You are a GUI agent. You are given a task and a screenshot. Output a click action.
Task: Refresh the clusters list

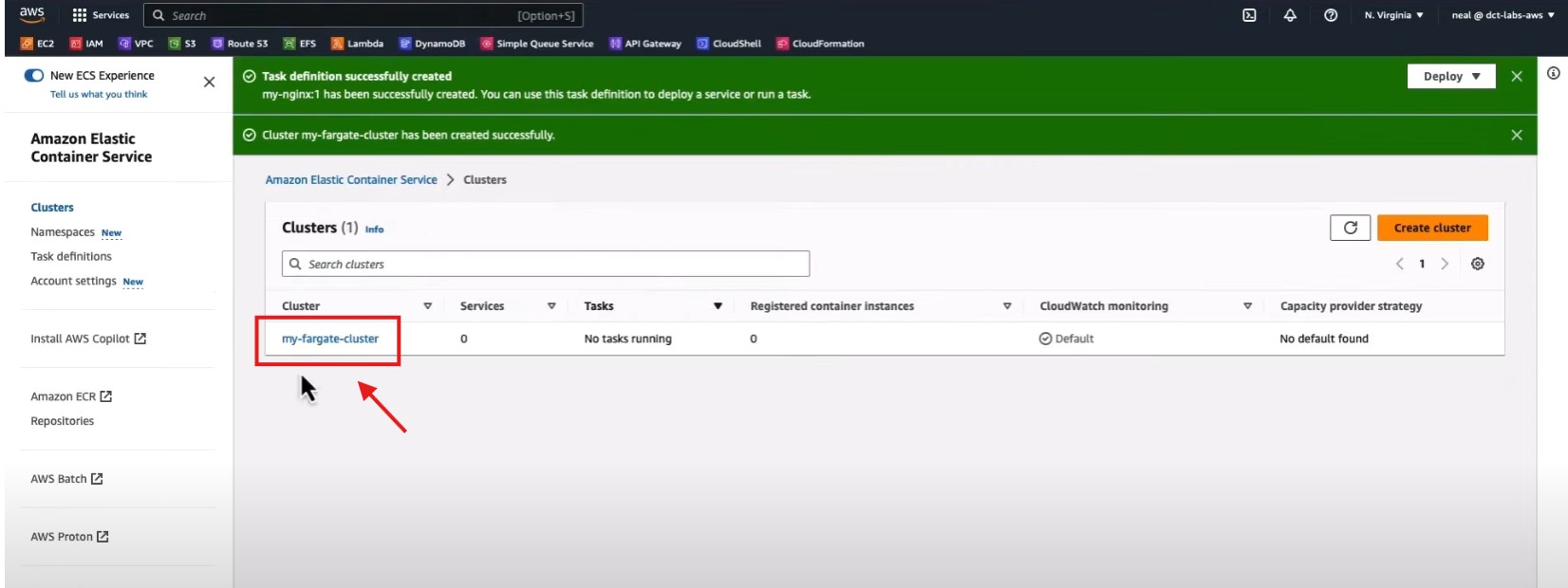[1350, 228]
